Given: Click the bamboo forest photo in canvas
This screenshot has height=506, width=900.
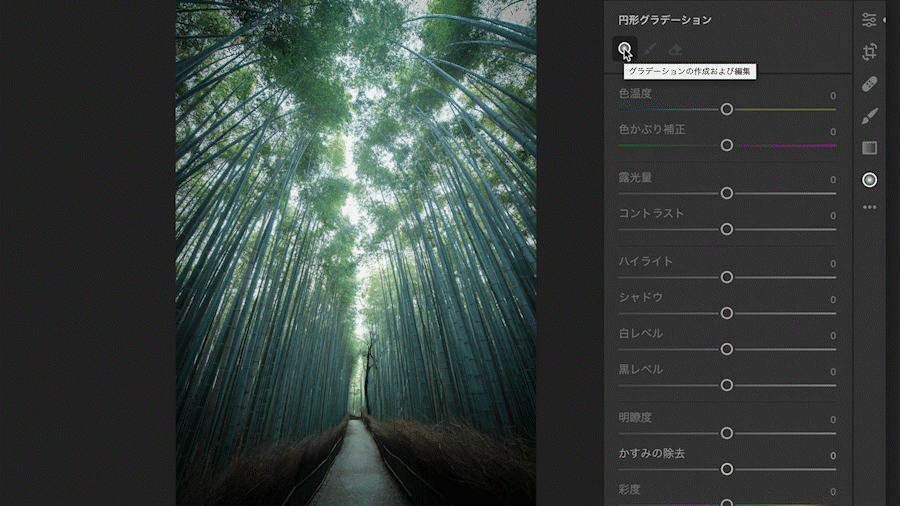Looking at the screenshot, I should (x=356, y=253).
